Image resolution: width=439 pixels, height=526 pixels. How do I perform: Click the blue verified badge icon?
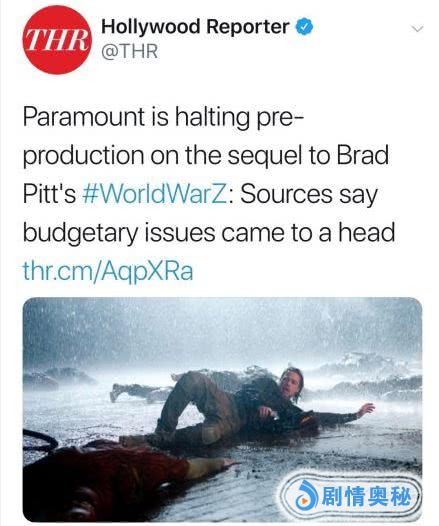pos(304,27)
